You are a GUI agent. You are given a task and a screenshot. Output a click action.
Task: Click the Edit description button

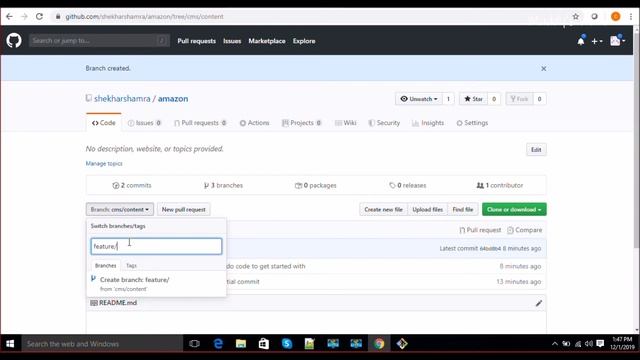[x=536, y=150]
